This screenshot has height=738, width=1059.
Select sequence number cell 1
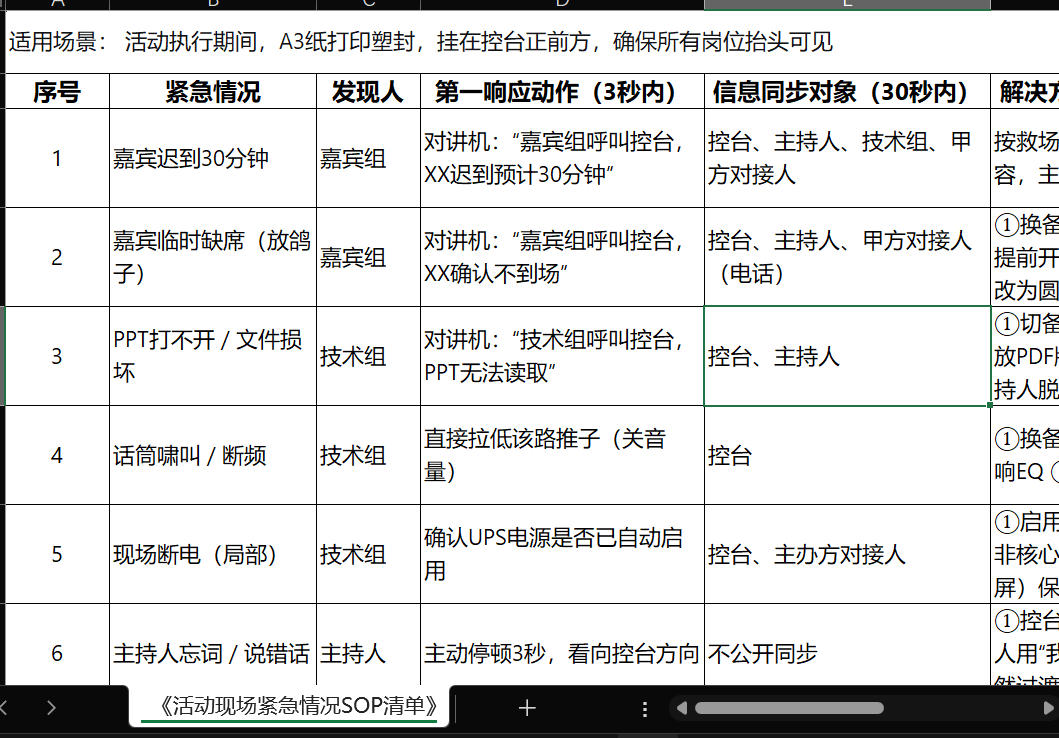coord(57,158)
